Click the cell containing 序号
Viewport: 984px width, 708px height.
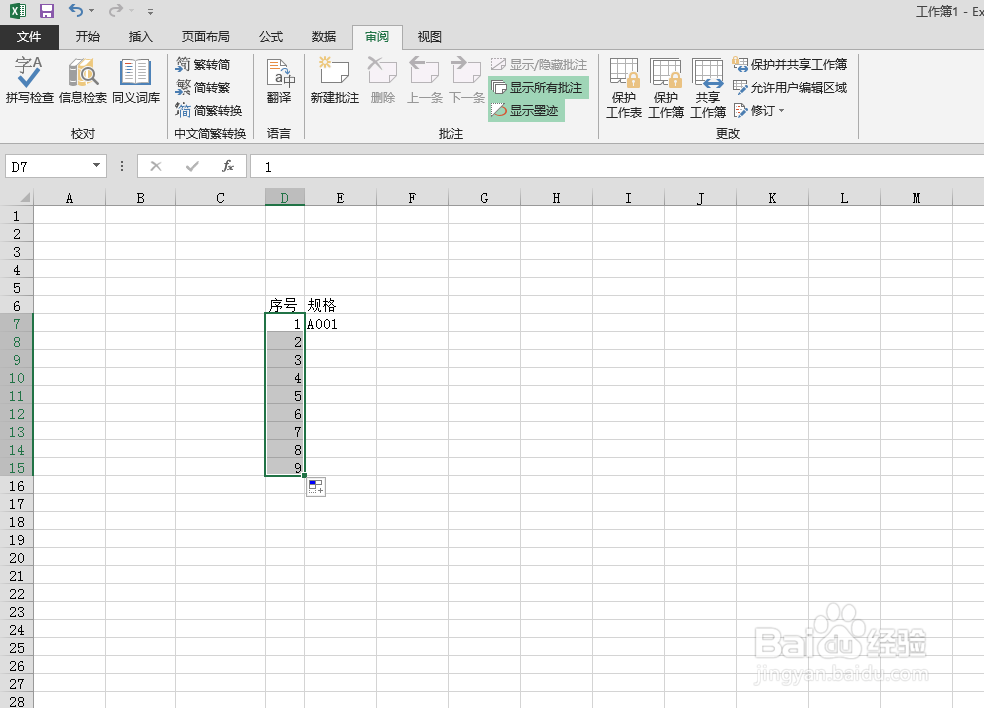pyautogui.click(x=285, y=306)
